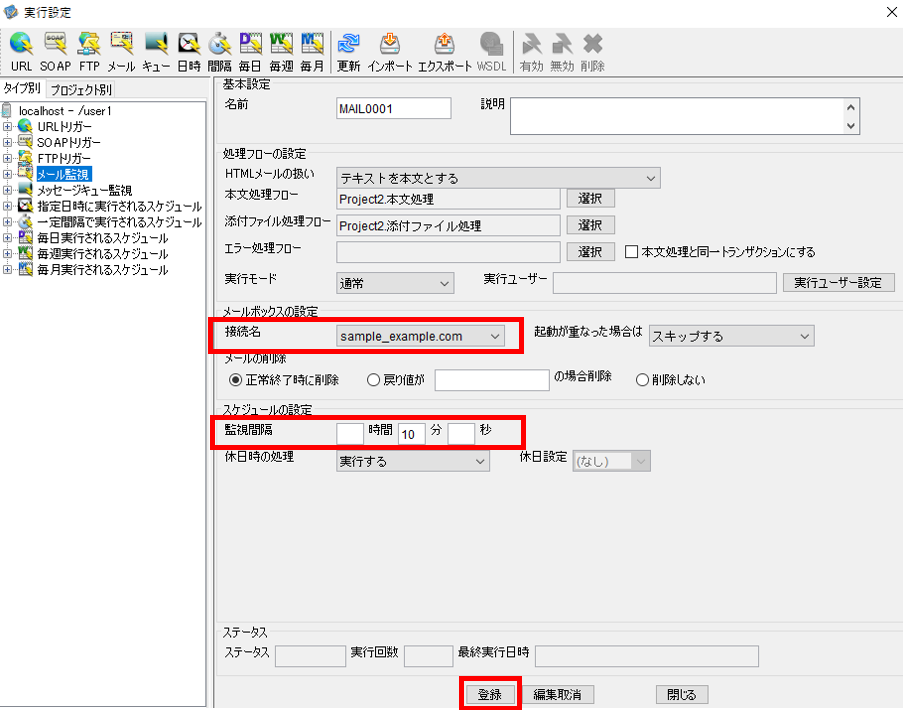The height and width of the screenshot is (710, 903).
Task: Click the 無効 disable toolbar icon
Action: [x=561, y=52]
